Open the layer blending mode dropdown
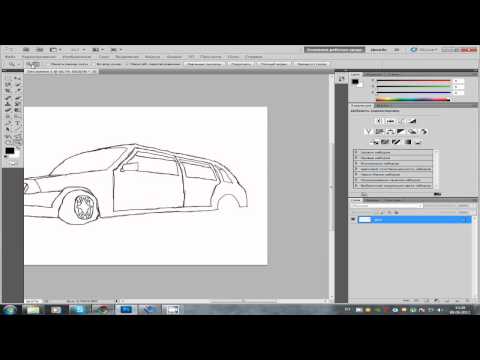This screenshot has width=480, height=360. (x=387, y=206)
